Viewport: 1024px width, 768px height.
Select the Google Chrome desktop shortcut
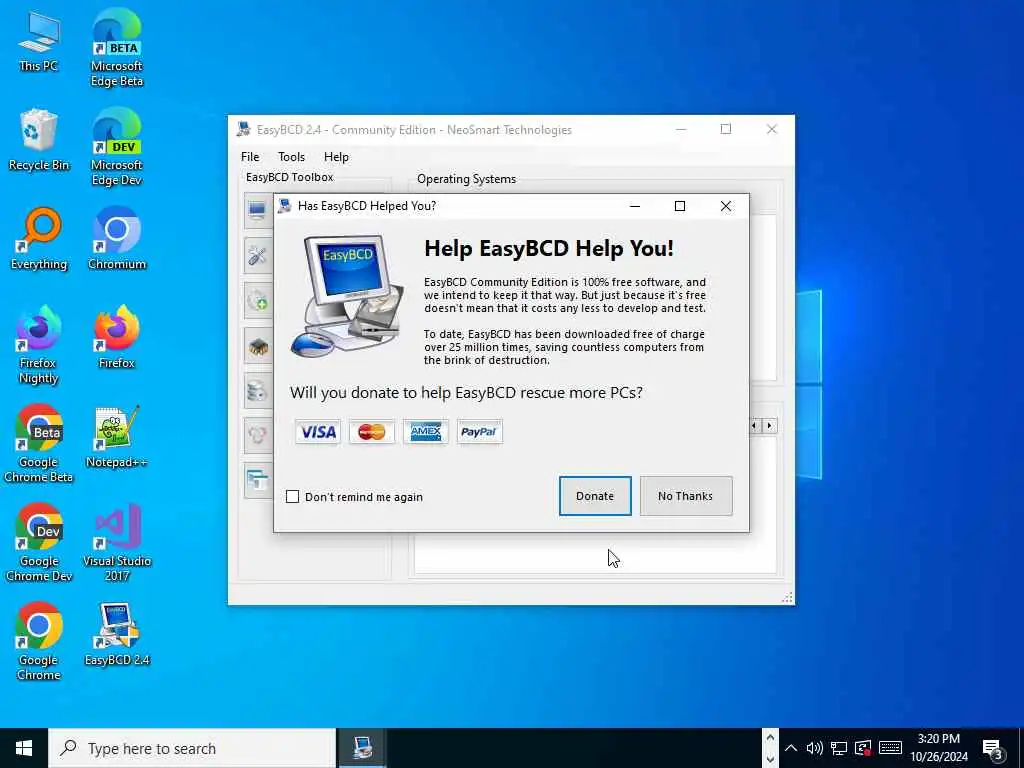[x=39, y=643]
